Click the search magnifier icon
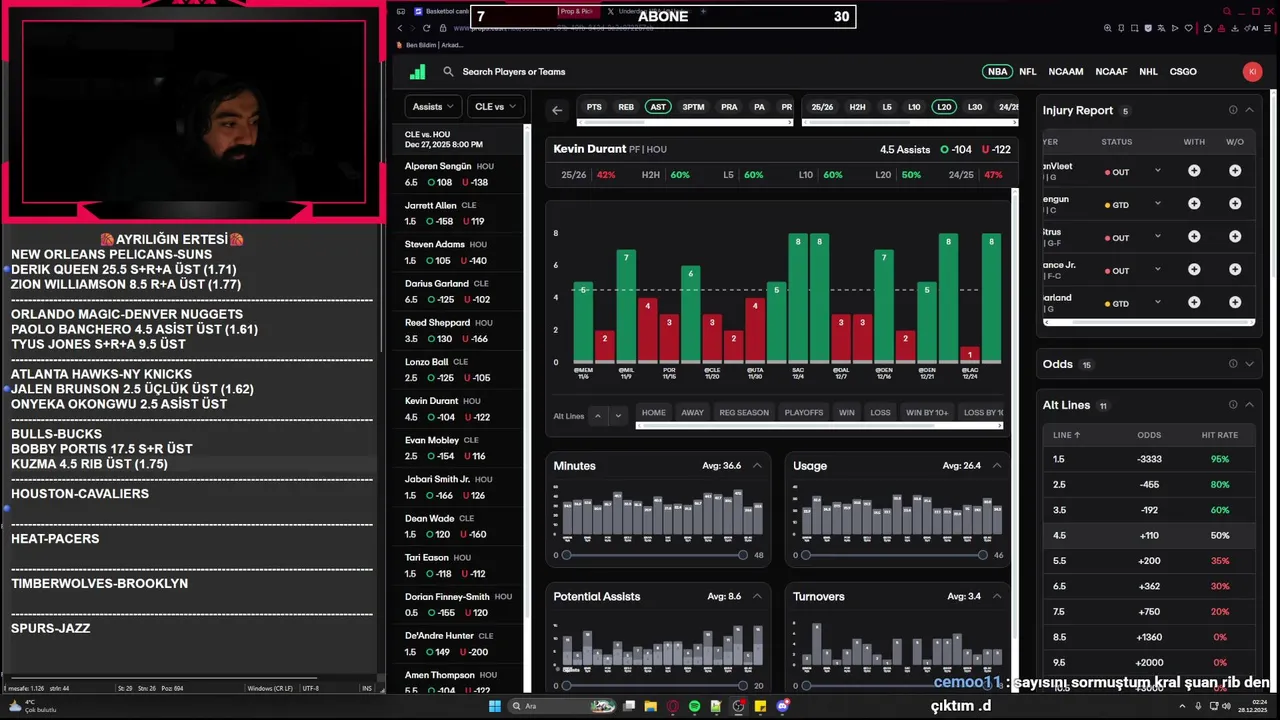 (449, 72)
